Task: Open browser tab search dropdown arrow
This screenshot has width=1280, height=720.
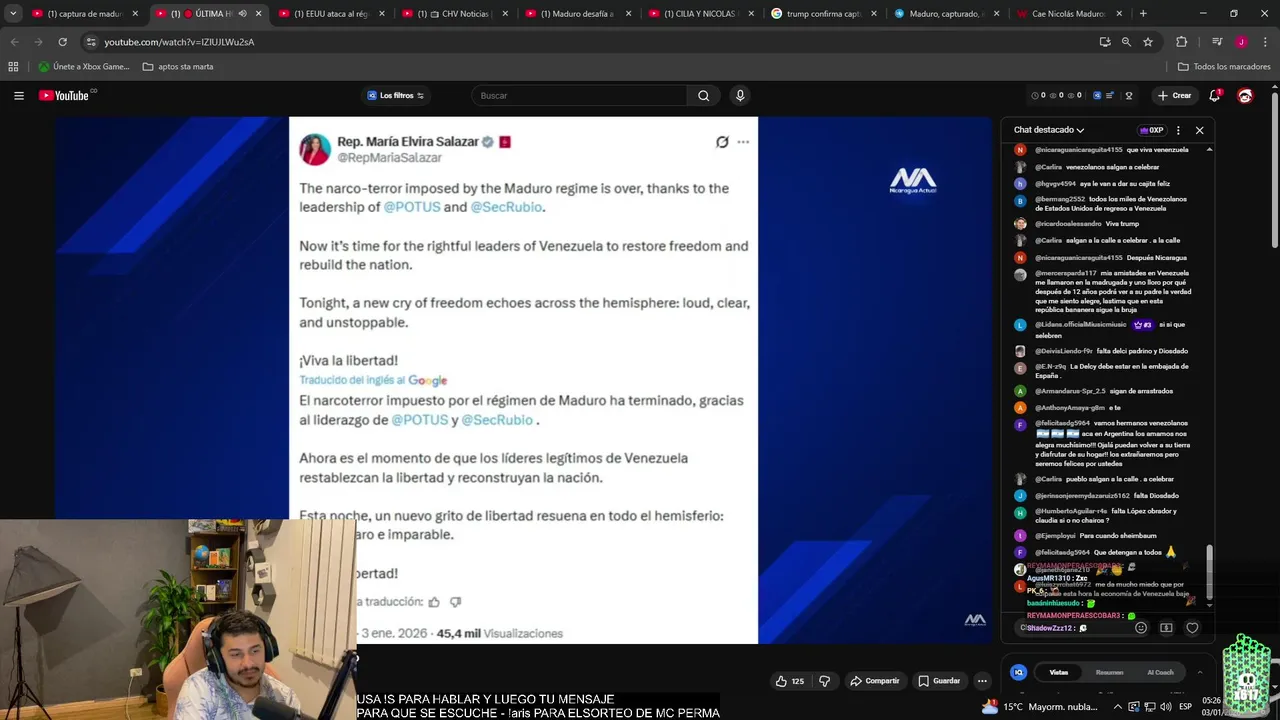Action: (13, 14)
